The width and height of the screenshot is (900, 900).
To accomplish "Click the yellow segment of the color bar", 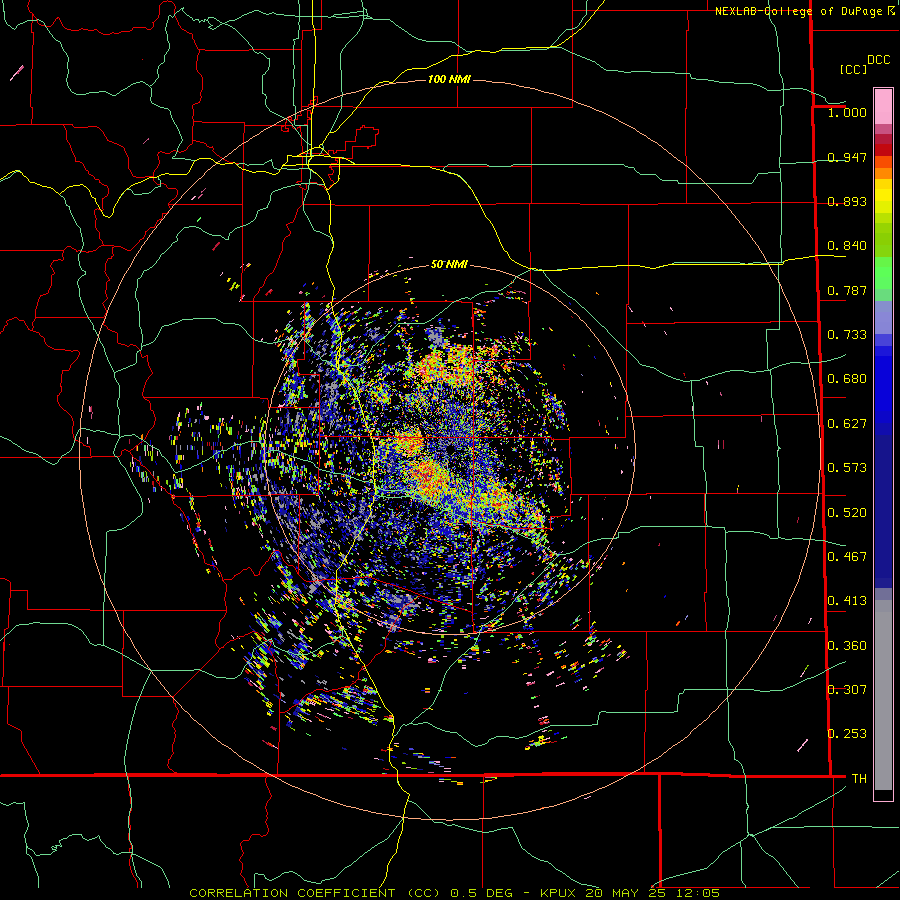I will 883,197.
